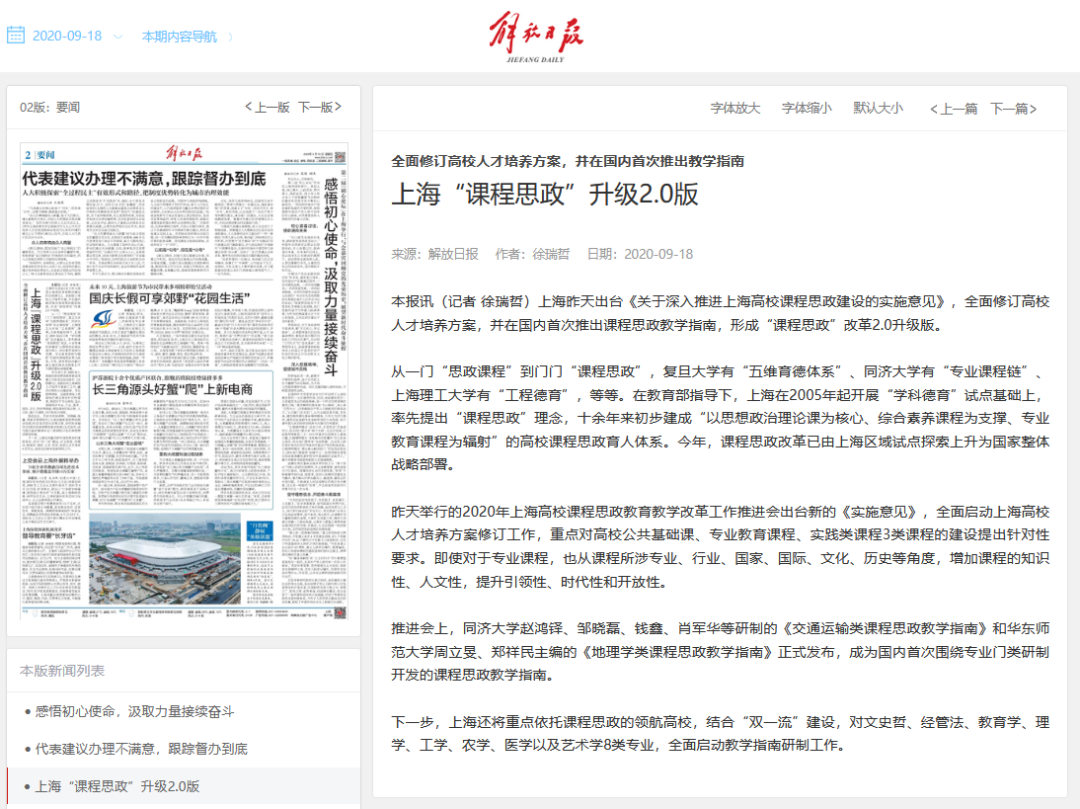Click page label 02版：要闻
The width and height of the screenshot is (1080, 809).
pyautogui.click(x=50, y=107)
